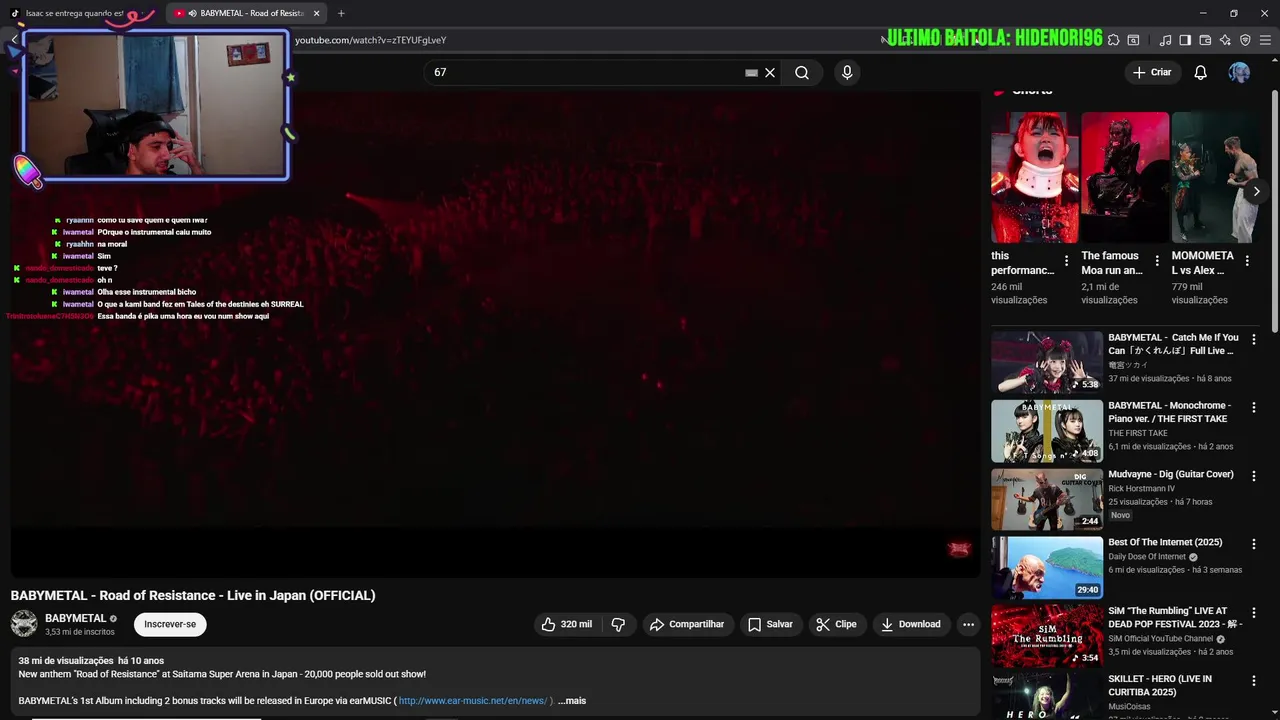The height and width of the screenshot is (720, 1280).
Task: Clear the search box with the X icon
Action: coord(770,72)
